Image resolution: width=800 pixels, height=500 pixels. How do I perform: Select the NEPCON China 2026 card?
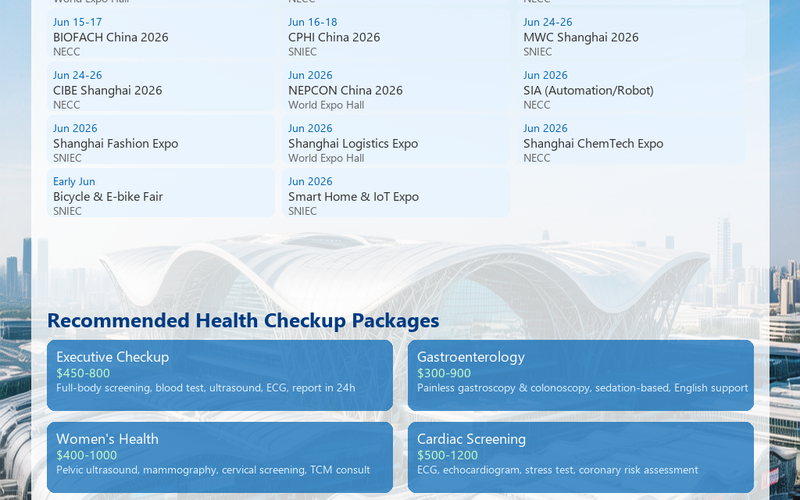396,88
